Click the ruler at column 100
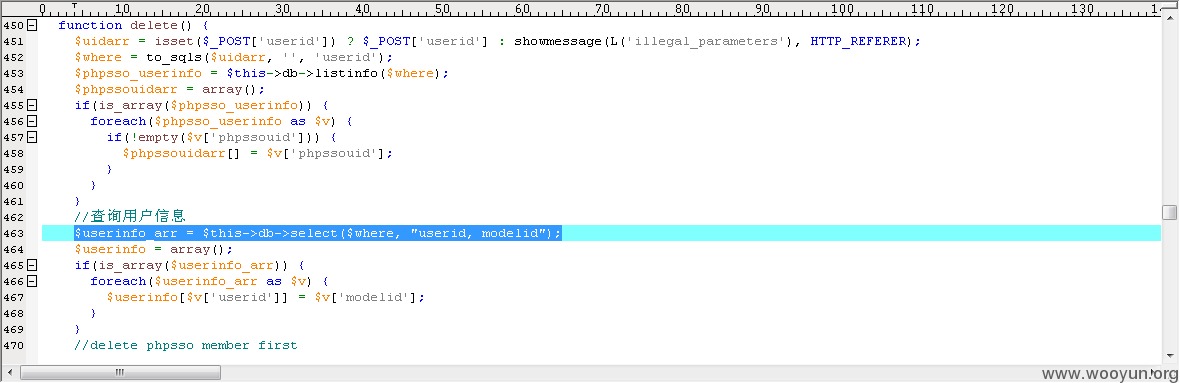 coord(842,9)
